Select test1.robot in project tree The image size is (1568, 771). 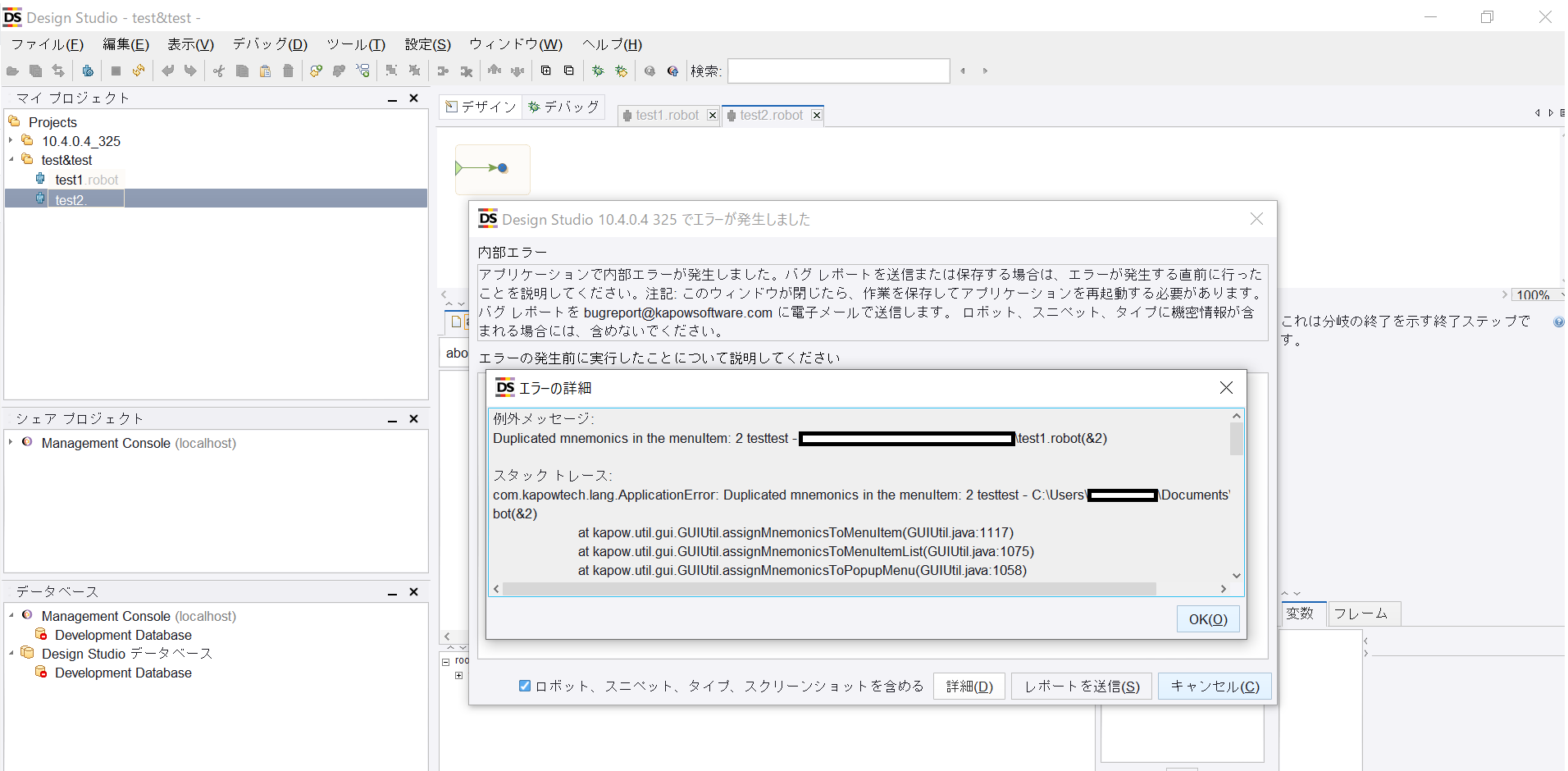click(87, 180)
